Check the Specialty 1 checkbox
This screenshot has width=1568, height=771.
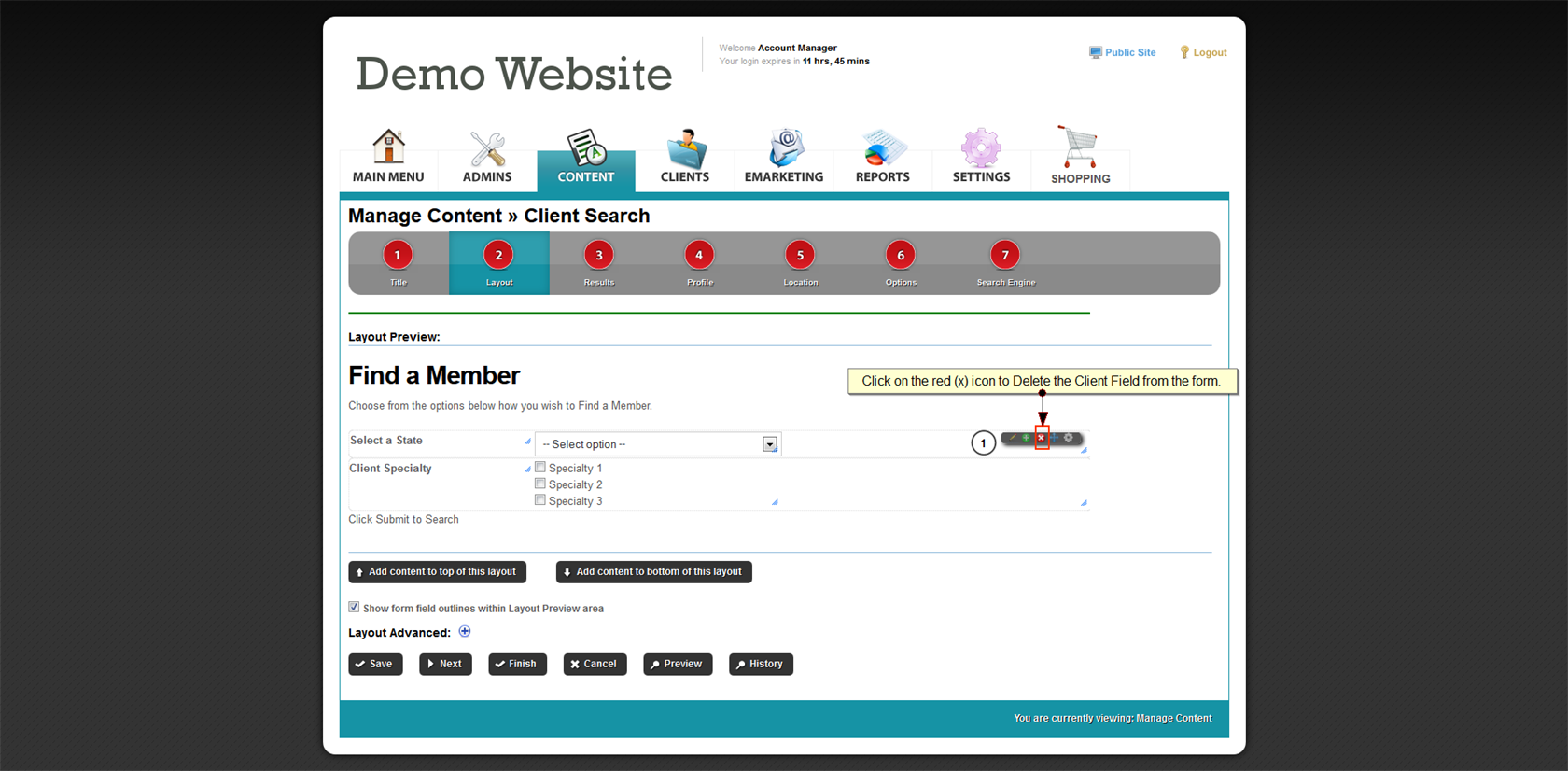click(x=540, y=468)
